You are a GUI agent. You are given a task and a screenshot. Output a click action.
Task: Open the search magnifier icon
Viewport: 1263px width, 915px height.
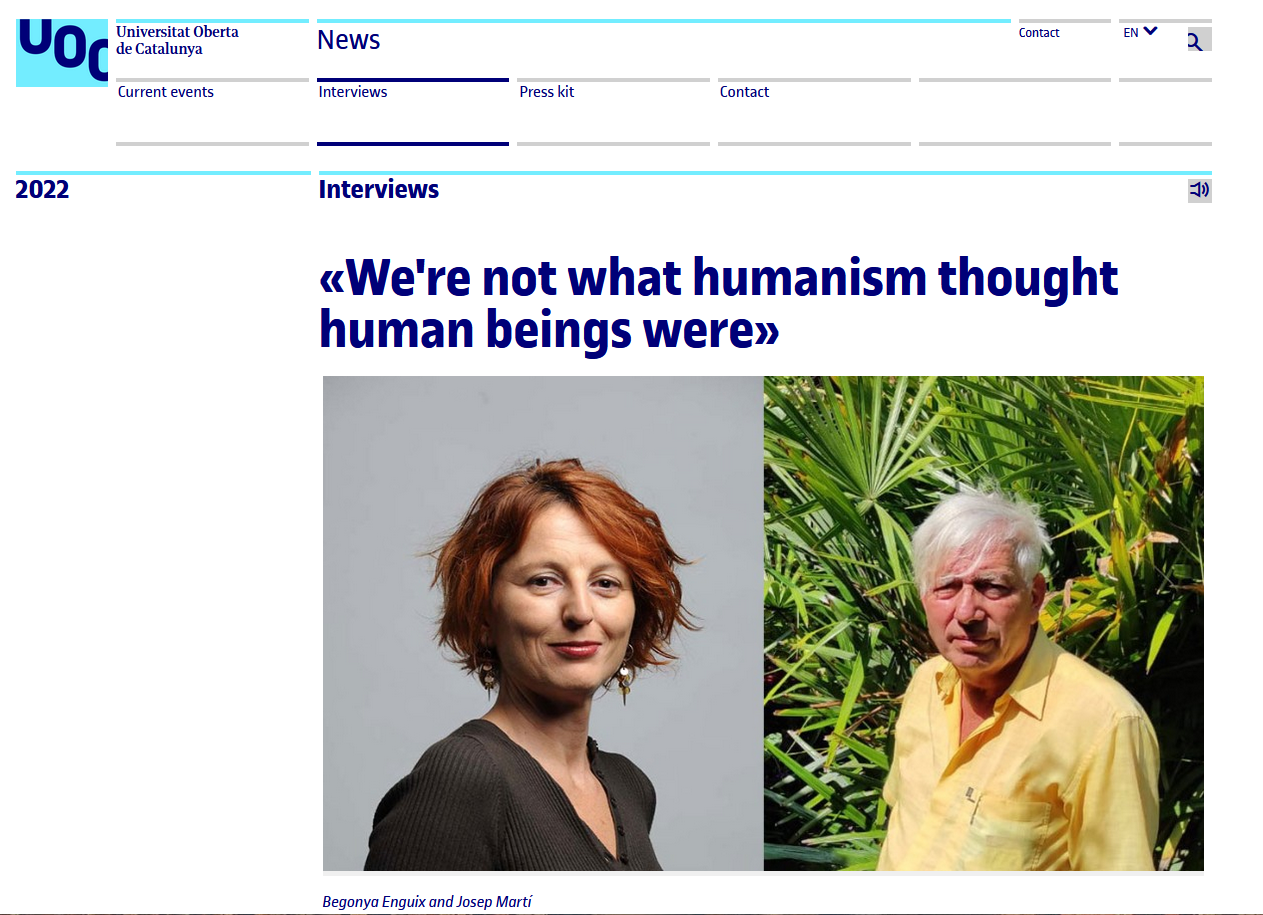pyautogui.click(x=1199, y=40)
